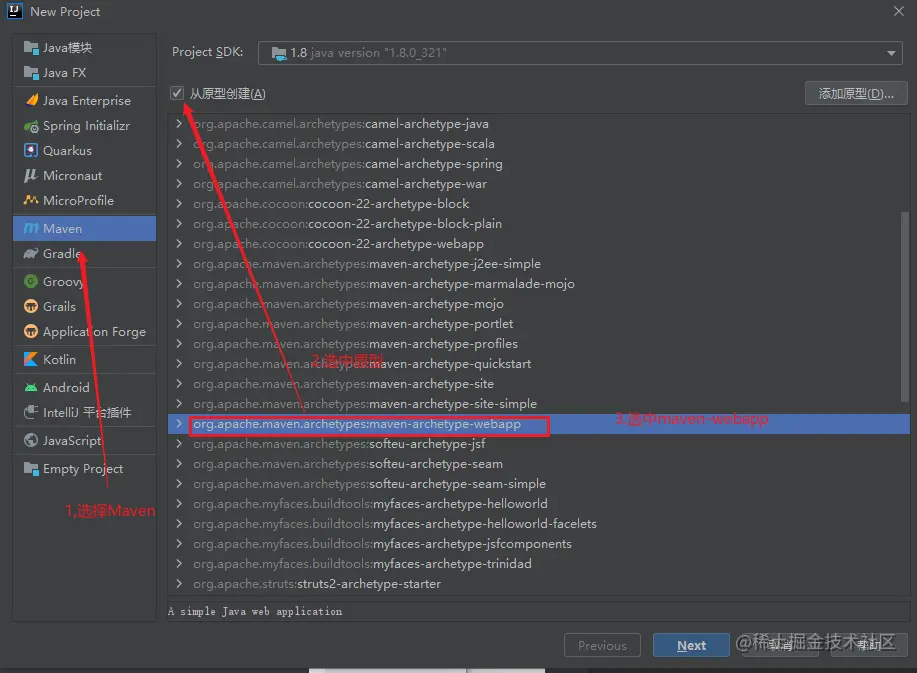
Task: Expand the camel-archetype-scala node
Action: (x=179, y=143)
